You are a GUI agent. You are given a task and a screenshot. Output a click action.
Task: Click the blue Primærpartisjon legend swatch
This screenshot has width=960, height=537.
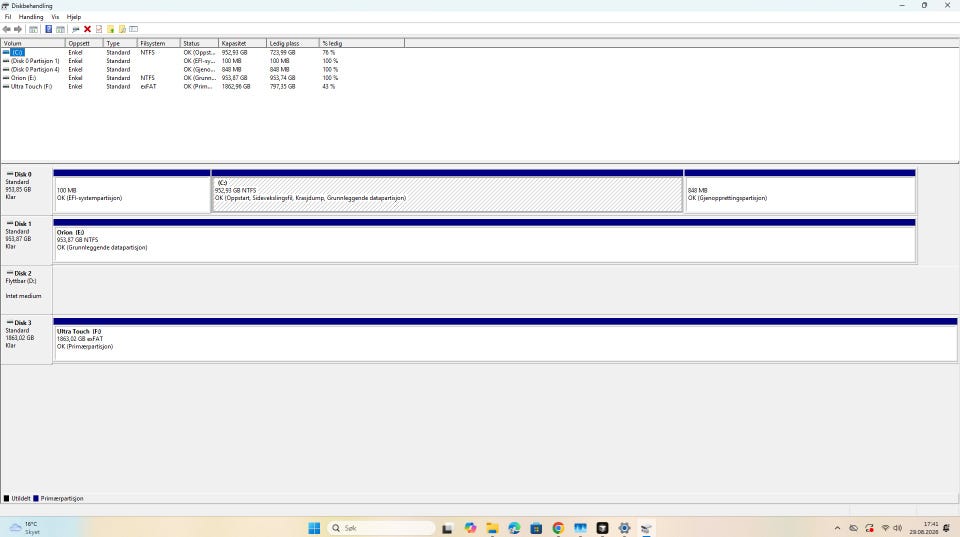pyautogui.click(x=36, y=498)
